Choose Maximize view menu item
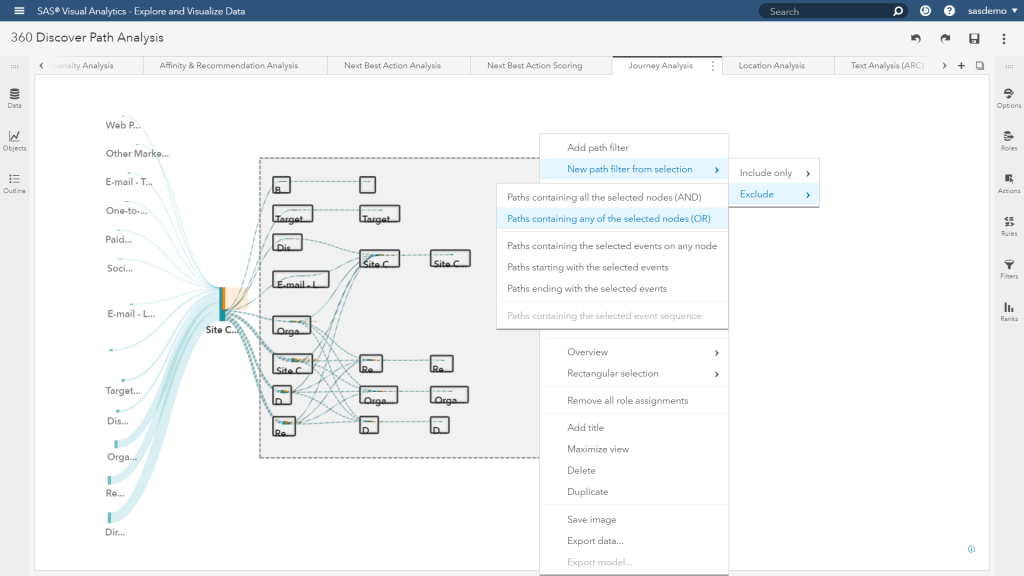This screenshot has width=1024, height=576. point(633,449)
